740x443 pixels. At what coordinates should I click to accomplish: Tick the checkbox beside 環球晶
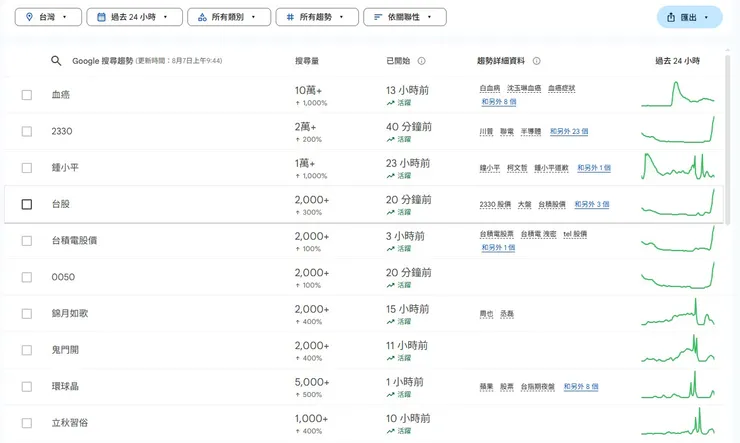pyautogui.click(x=27, y=386)
